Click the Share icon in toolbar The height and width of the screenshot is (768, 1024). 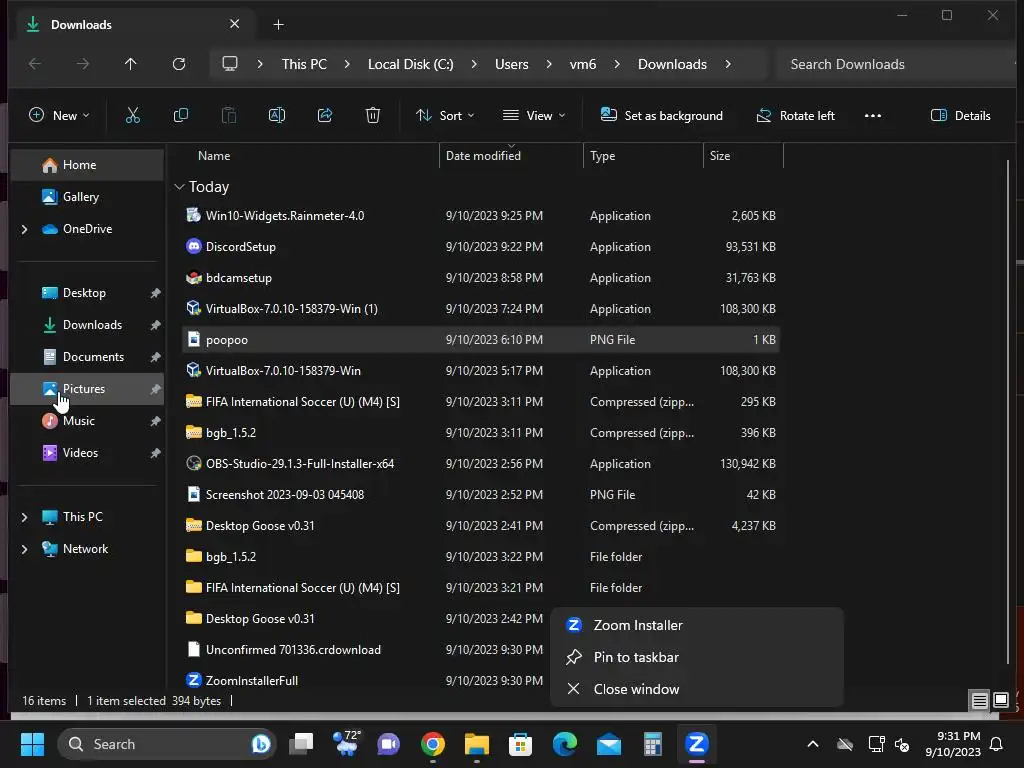[325, 116]
